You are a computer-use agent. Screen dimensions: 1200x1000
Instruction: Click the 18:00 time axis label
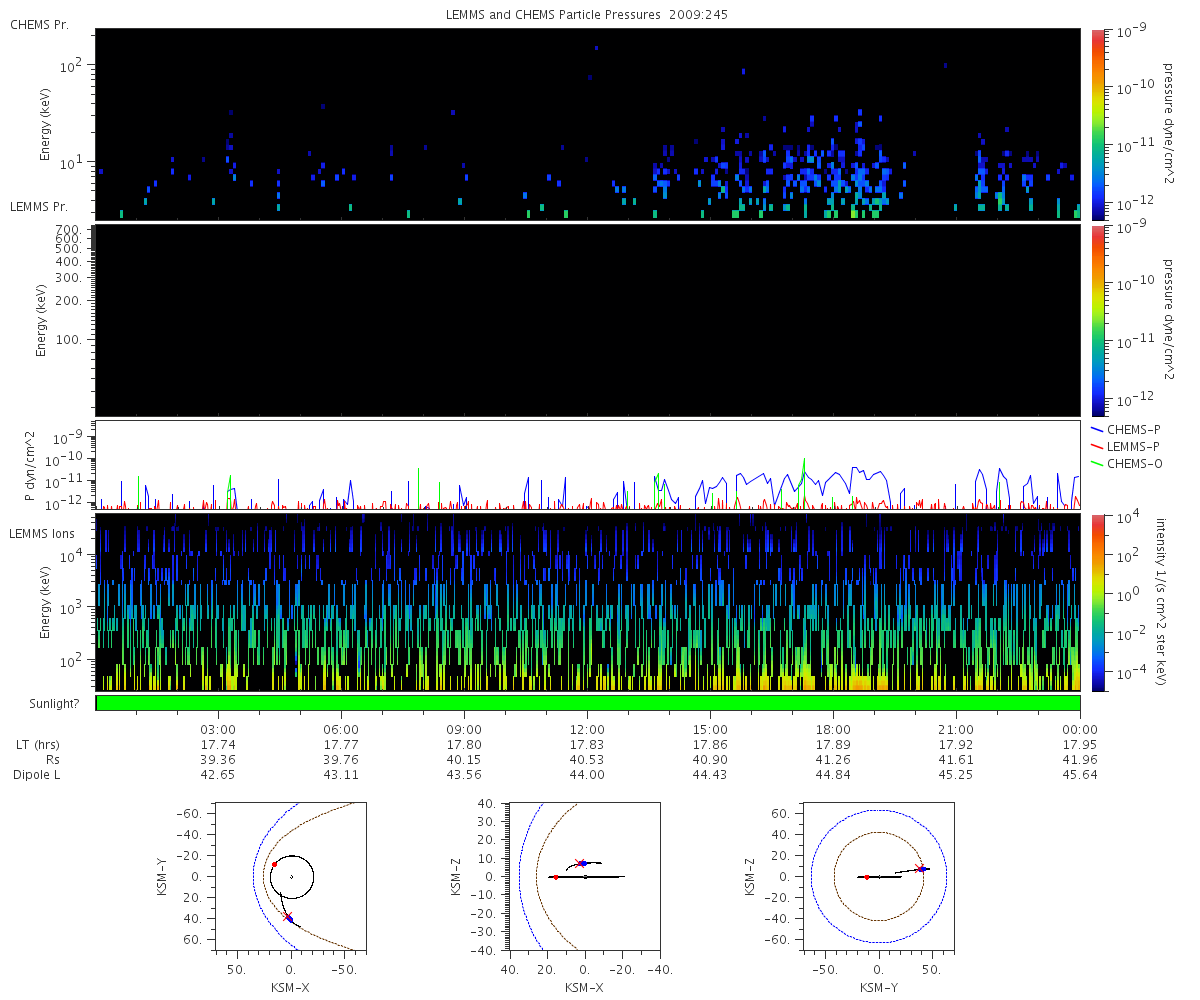point(833,729)
